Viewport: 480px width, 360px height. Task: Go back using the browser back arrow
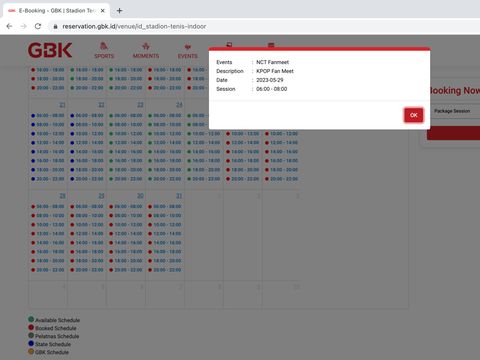[9, 26]
